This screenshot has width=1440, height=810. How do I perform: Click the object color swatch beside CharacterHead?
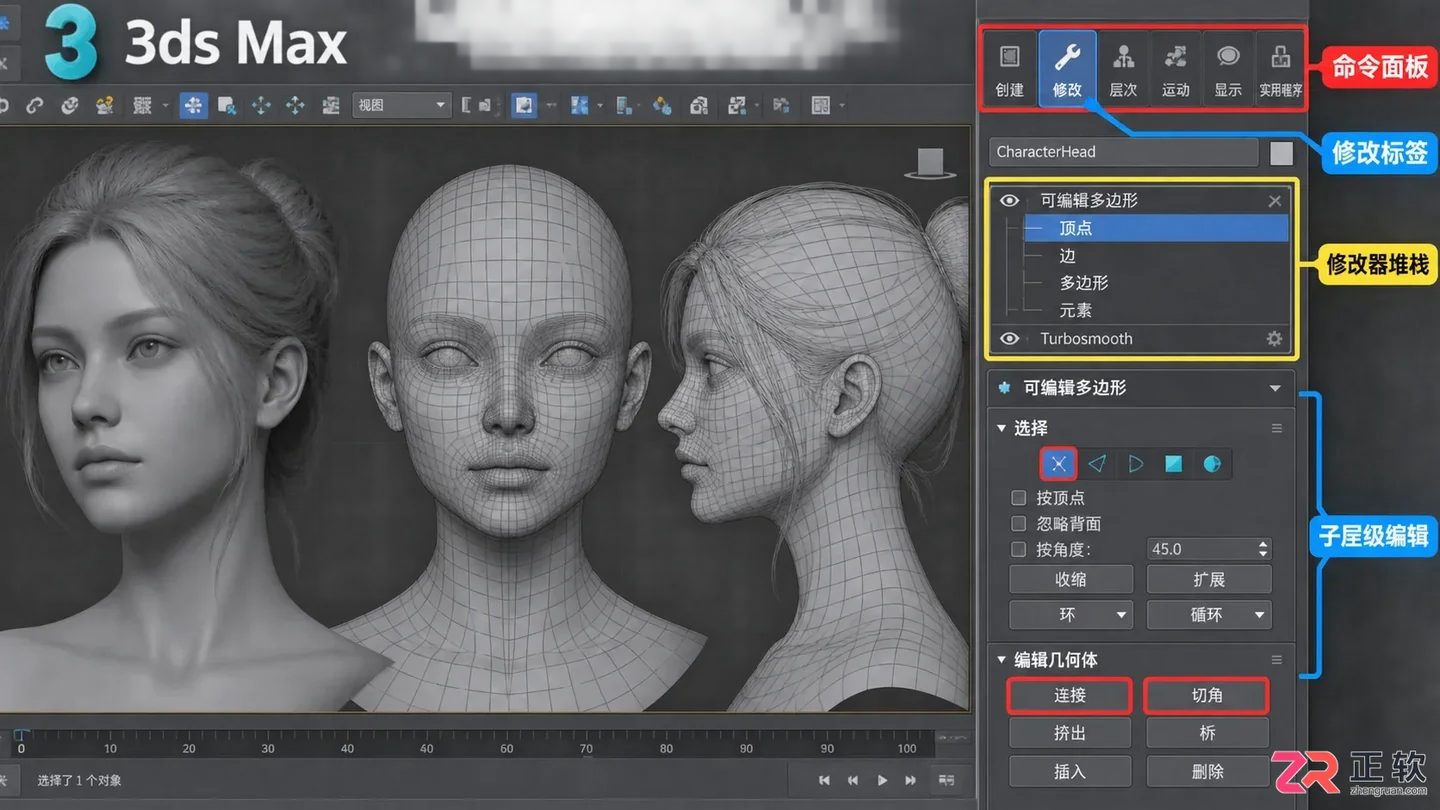1281,153
